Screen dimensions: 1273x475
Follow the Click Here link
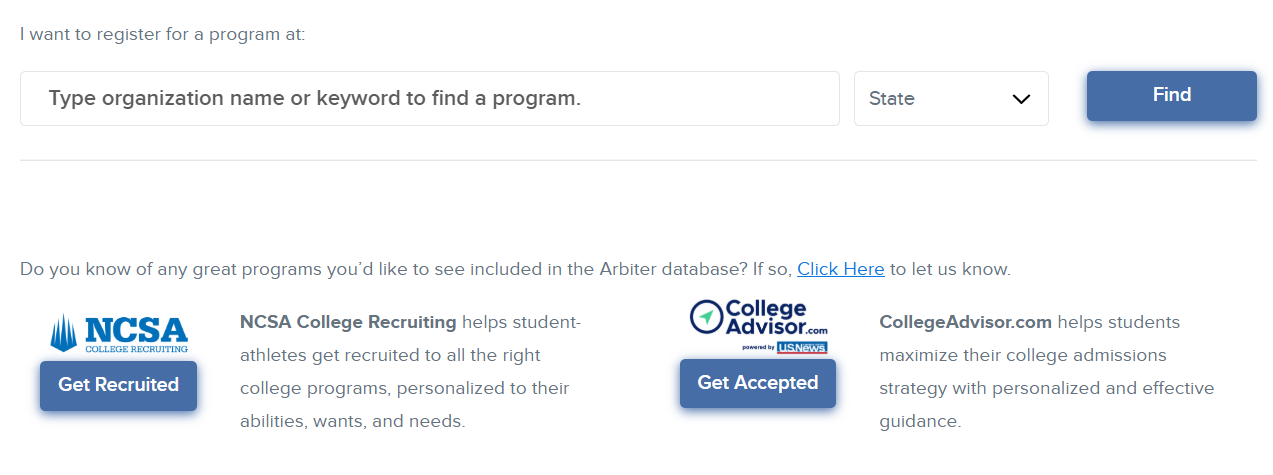(841, 269)
